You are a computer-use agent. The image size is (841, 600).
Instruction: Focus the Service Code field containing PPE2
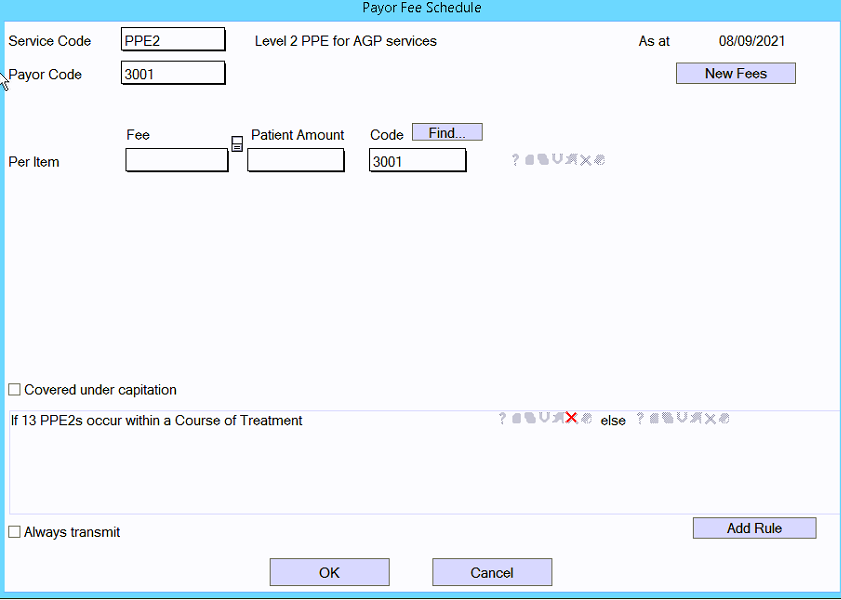coord(173,40)
